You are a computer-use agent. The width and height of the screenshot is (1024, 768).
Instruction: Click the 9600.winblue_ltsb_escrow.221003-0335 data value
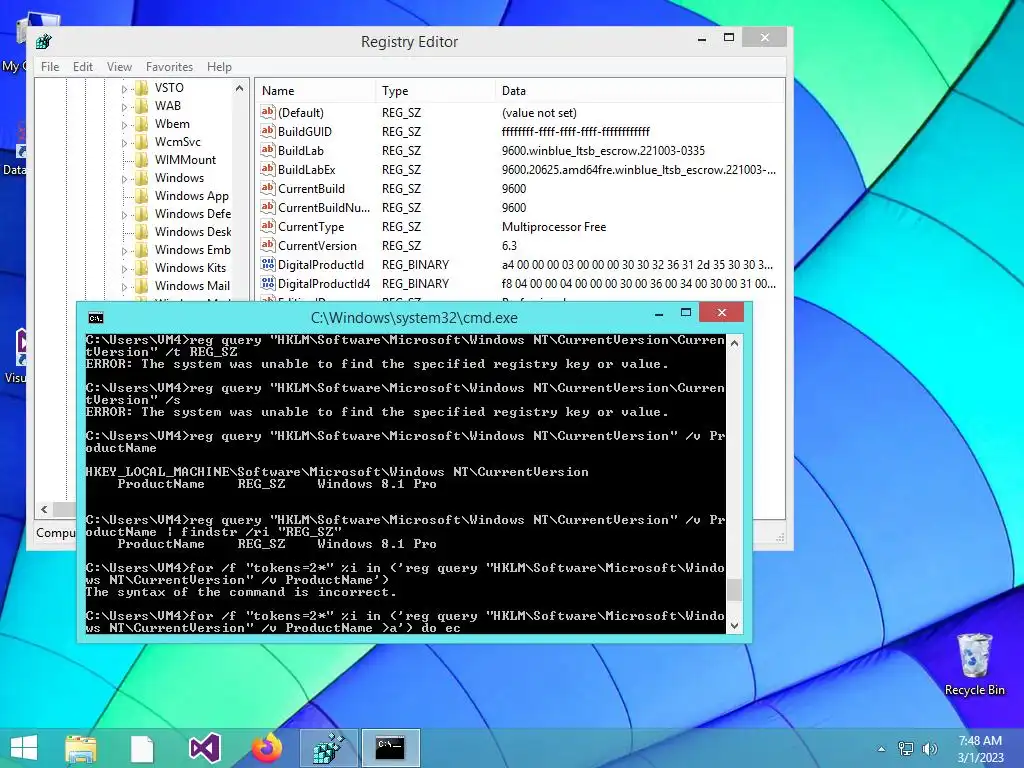click(603, 151)
